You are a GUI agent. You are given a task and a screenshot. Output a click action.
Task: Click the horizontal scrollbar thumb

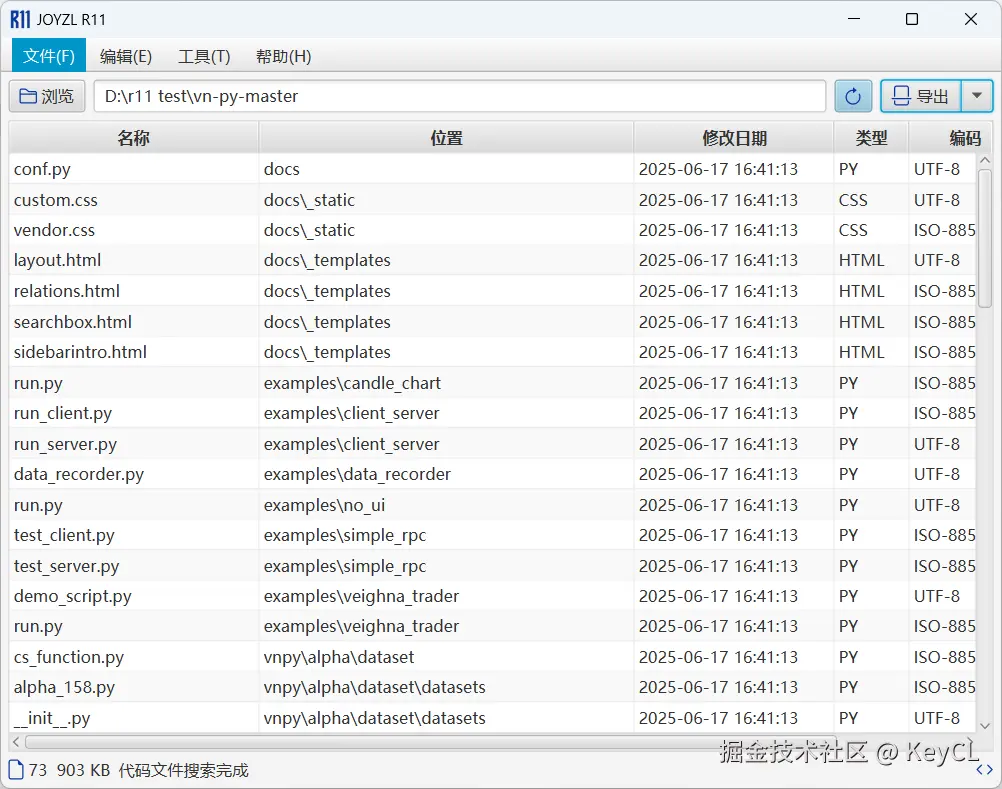pos(430,742)
